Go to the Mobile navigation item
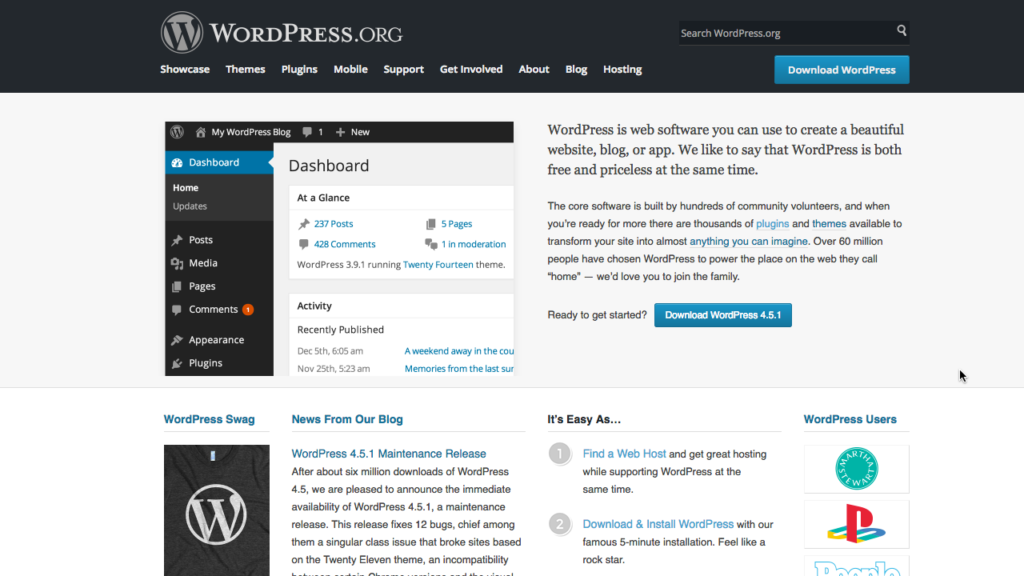 [x=351, y=69]
